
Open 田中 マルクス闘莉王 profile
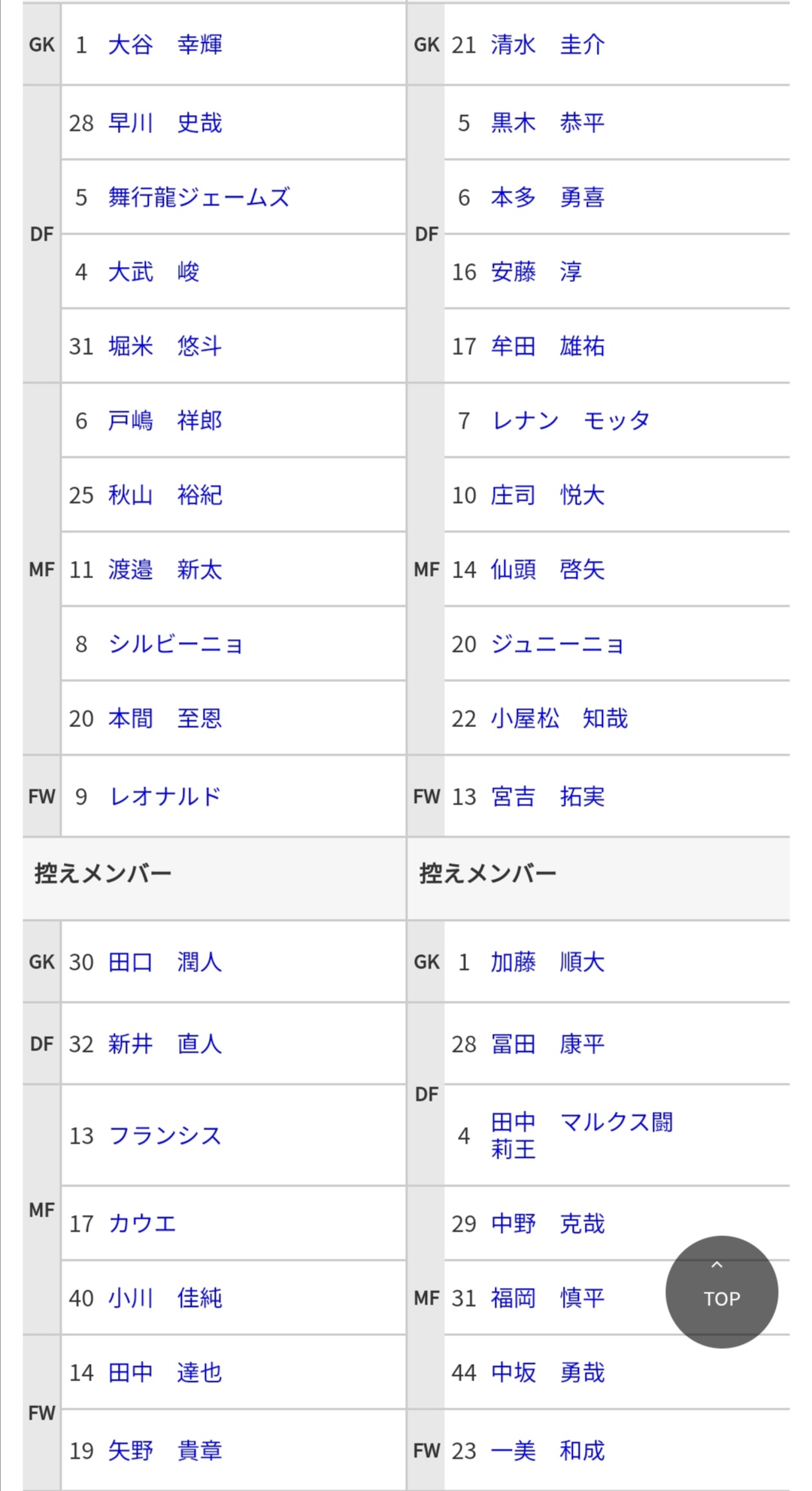tap(581, 1135)
